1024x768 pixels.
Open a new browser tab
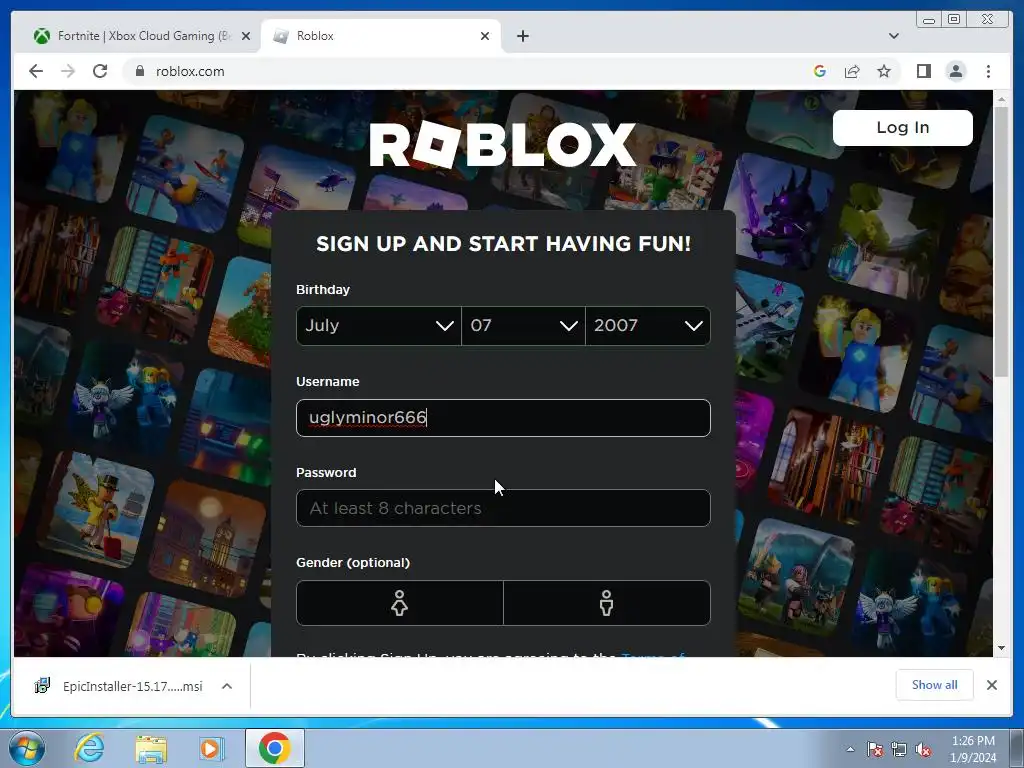[x=522, y=36]
